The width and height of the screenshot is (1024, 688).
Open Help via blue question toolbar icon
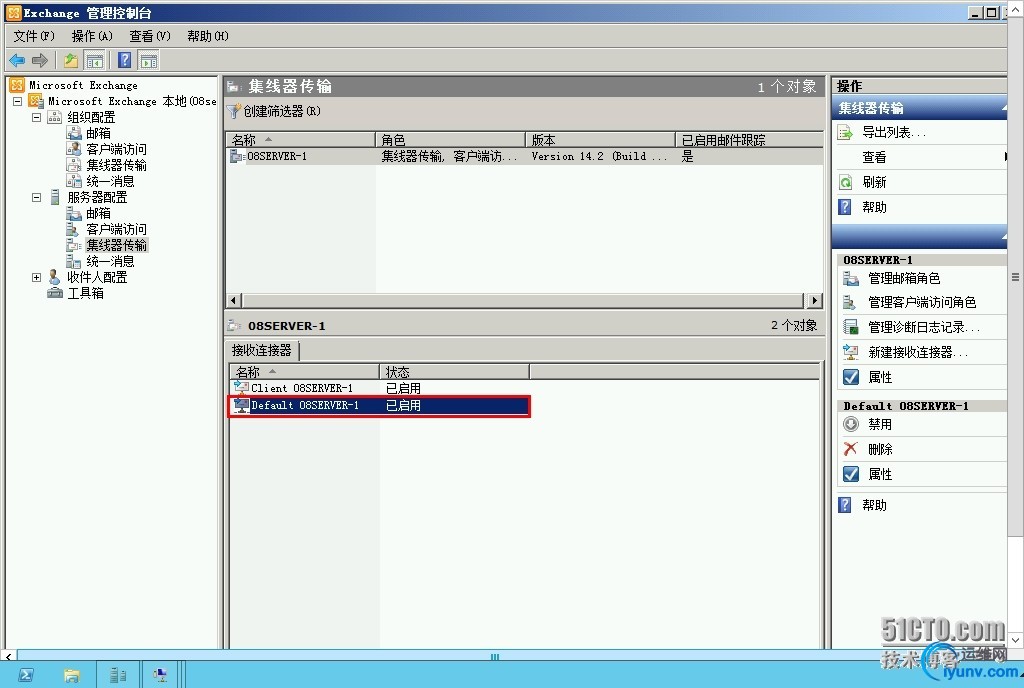tap(125, 61)
